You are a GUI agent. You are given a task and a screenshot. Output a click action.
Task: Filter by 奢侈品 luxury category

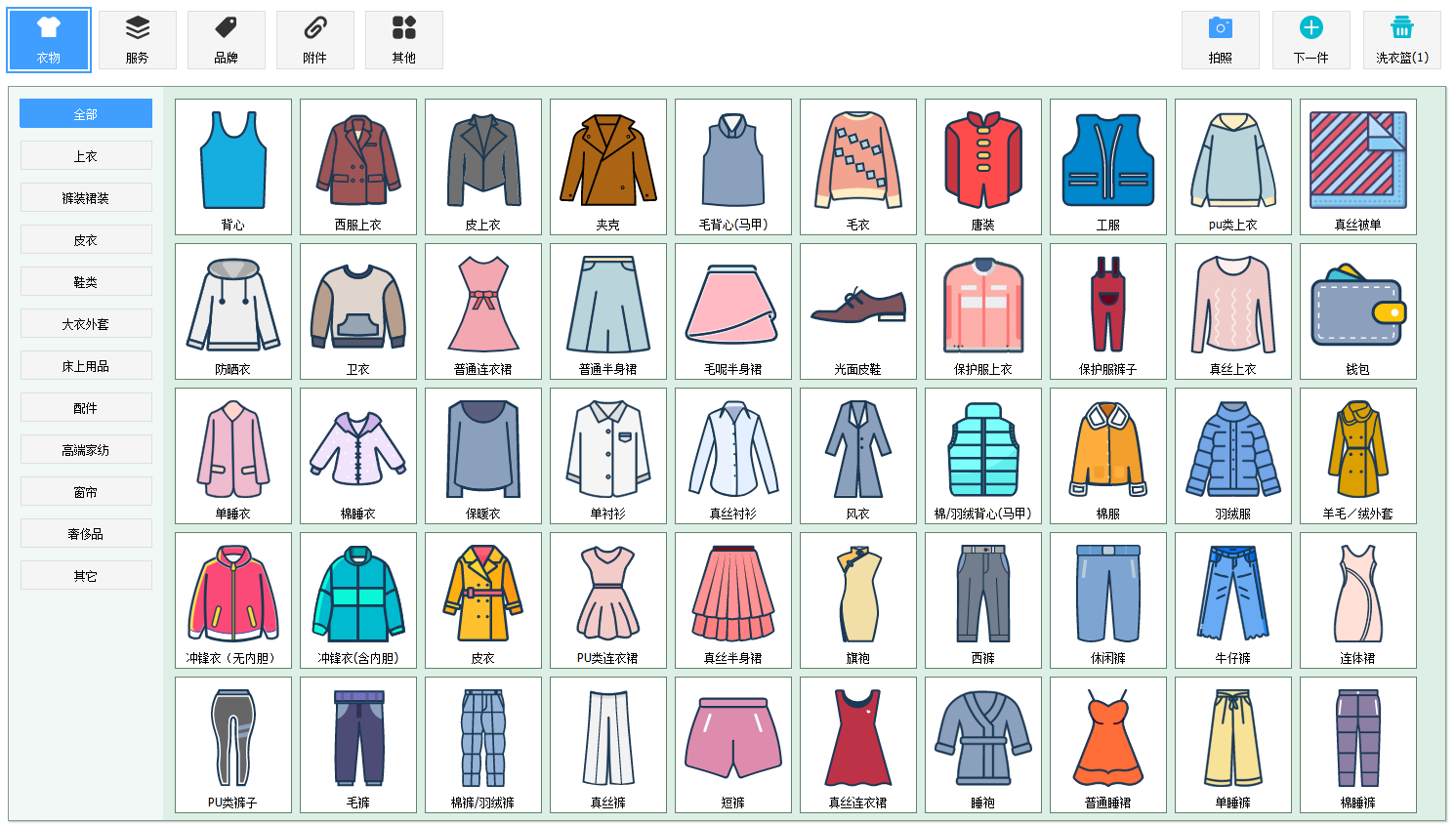[86, 534]
